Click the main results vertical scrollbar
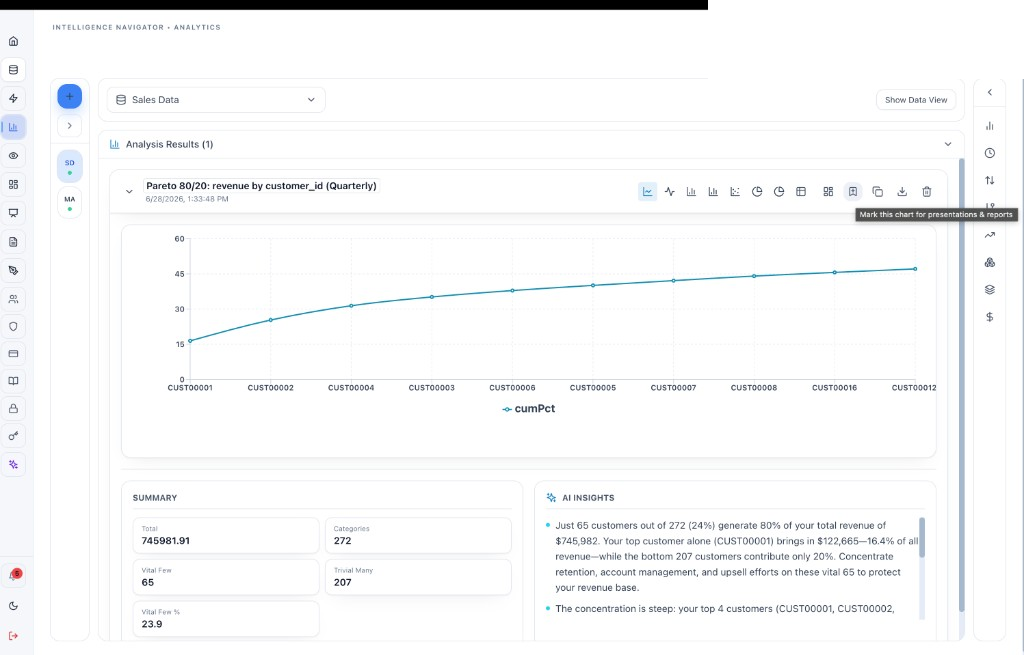 pyautogui.click(x=961, y=385)
